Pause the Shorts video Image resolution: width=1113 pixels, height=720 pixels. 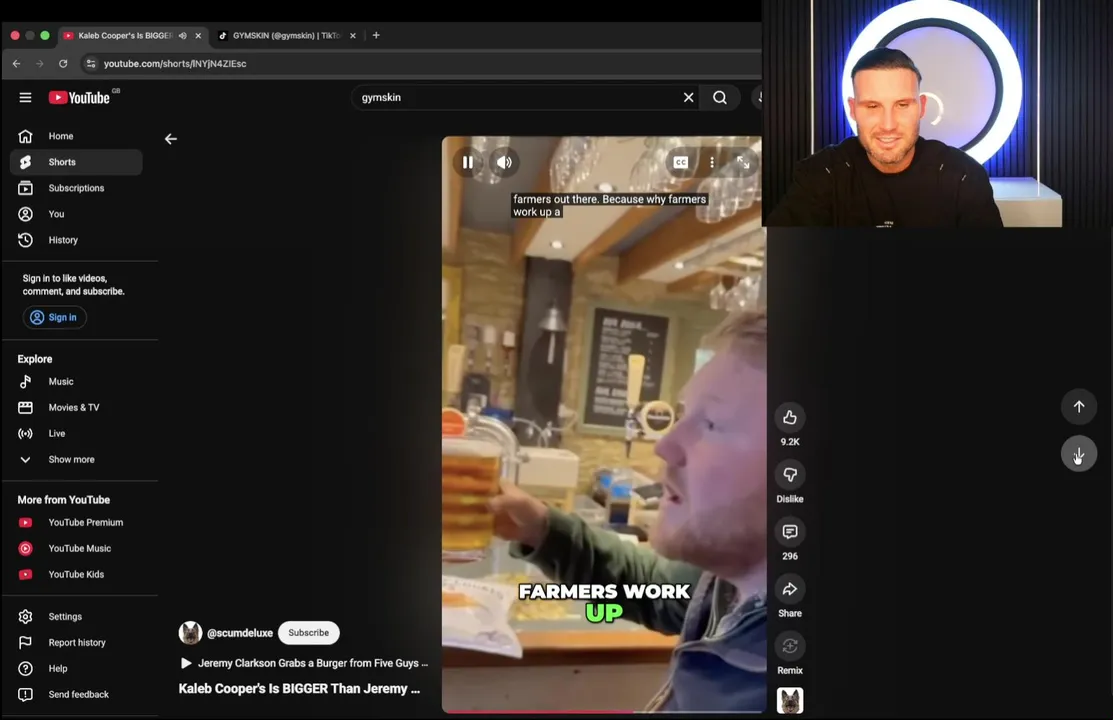pyautogui.click(x=468, y=162)
